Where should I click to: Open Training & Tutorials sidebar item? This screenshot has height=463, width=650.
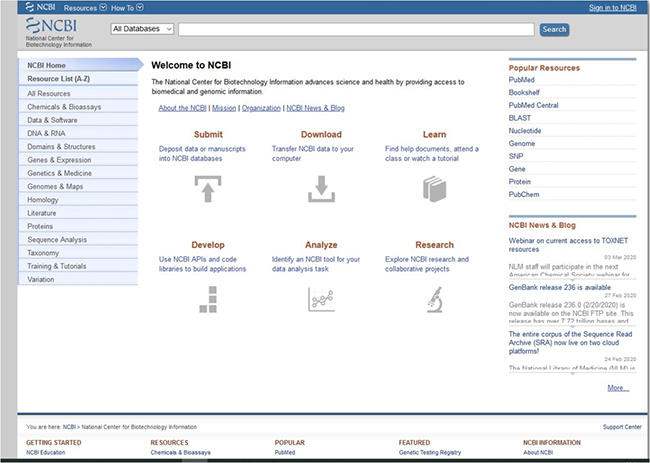pos(78,266)
